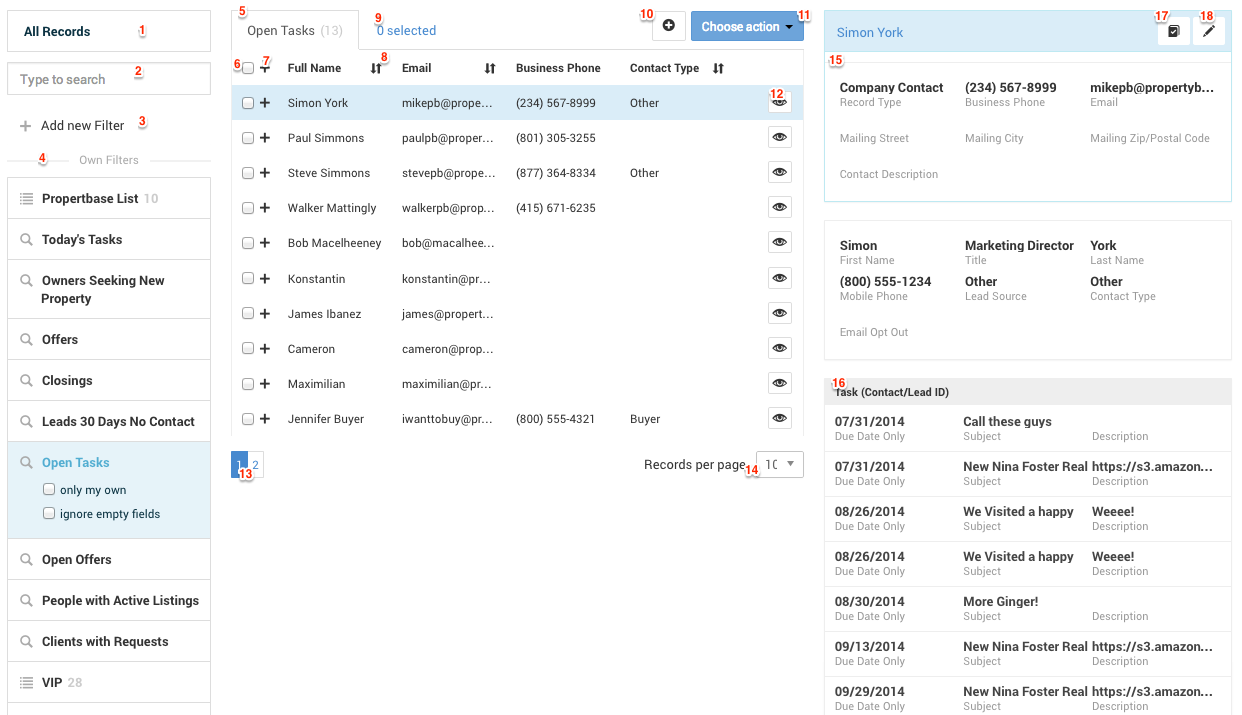Sort the Email column with its sort arrows
The height and width of the screenshot is (715, 1242).
click(x=489, y=67)
